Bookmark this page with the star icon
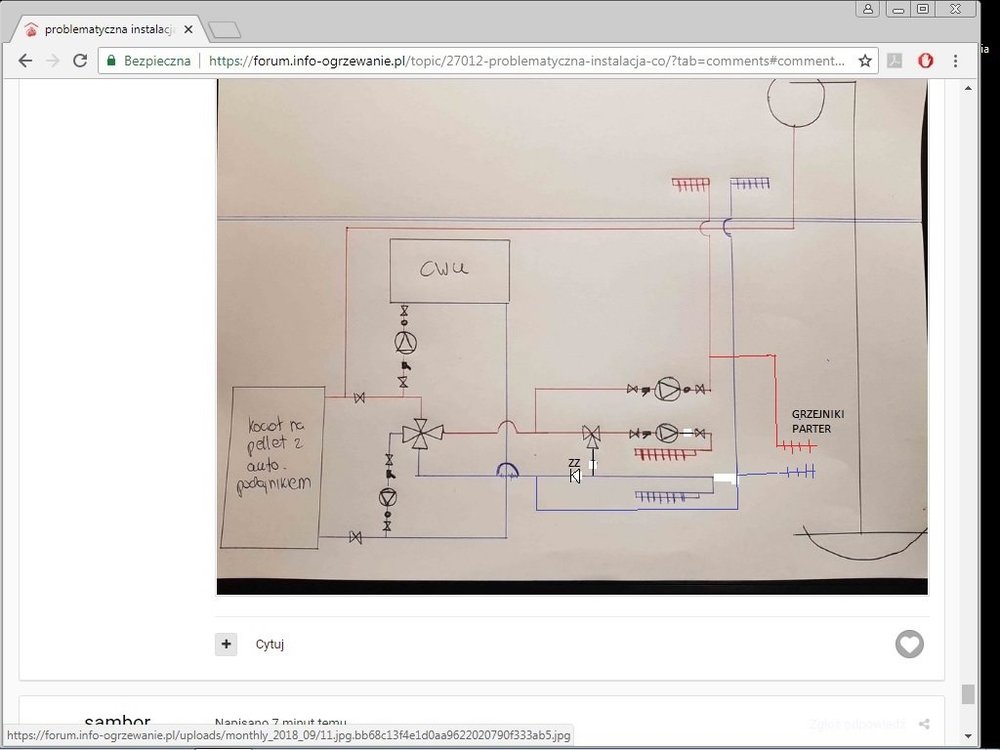1000x750 pixels. (x=865, y=61)
